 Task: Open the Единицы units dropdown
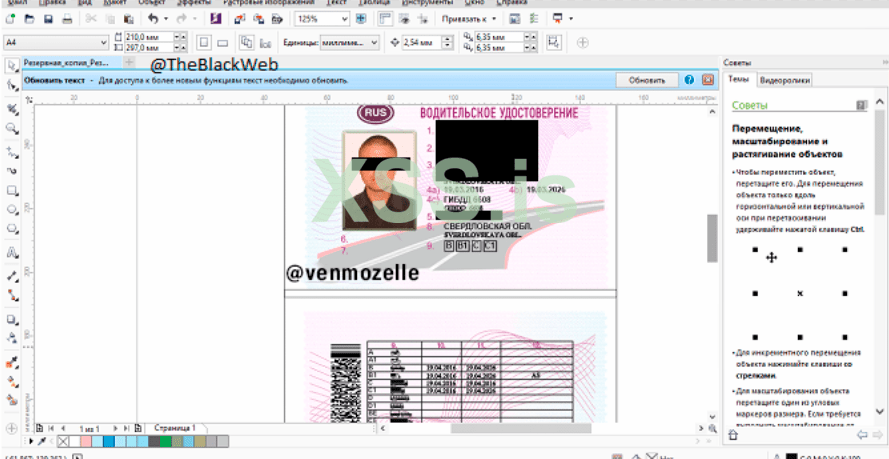(374, 42)
